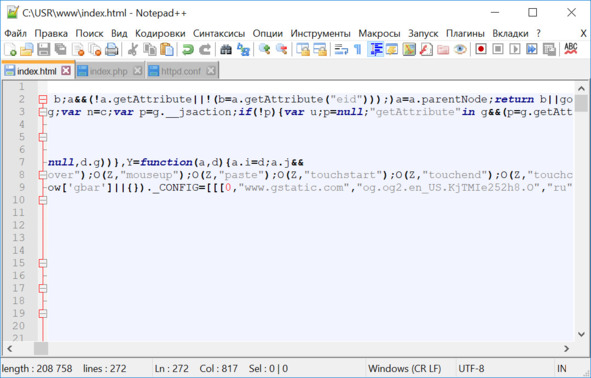
Task: Start macro recording red dot button
Action: tap(481, 49)
